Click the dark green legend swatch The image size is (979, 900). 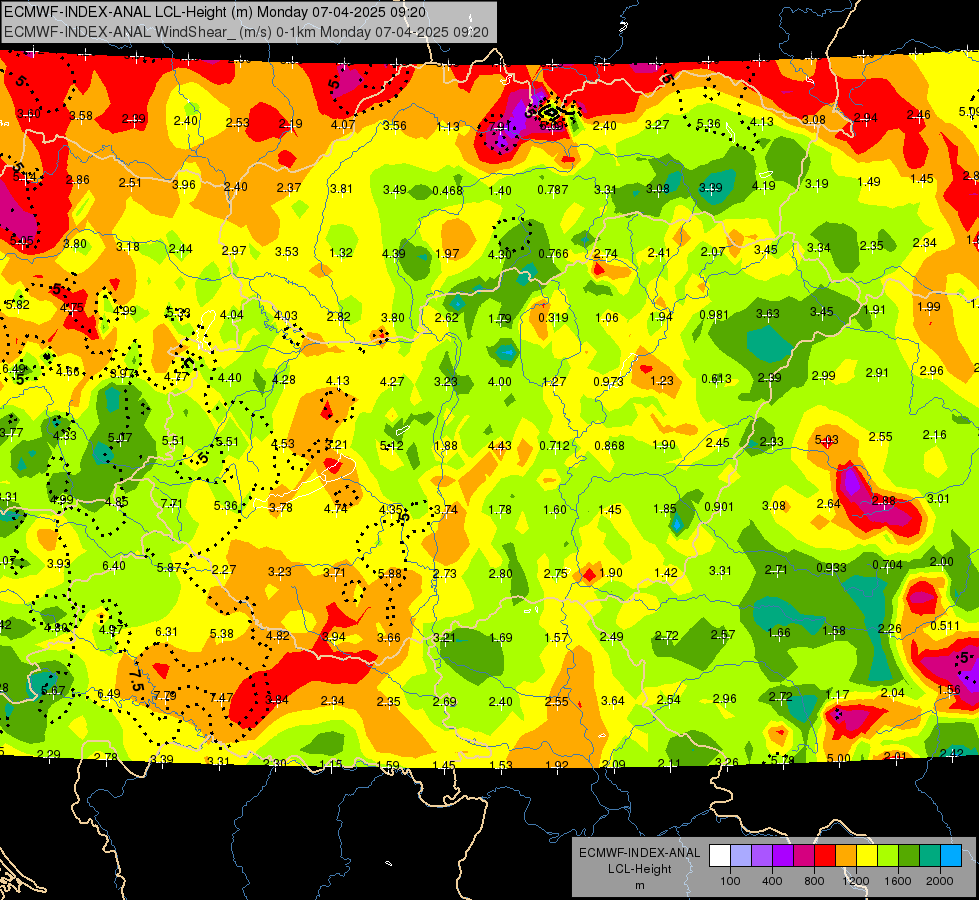[x=909, y=856]
